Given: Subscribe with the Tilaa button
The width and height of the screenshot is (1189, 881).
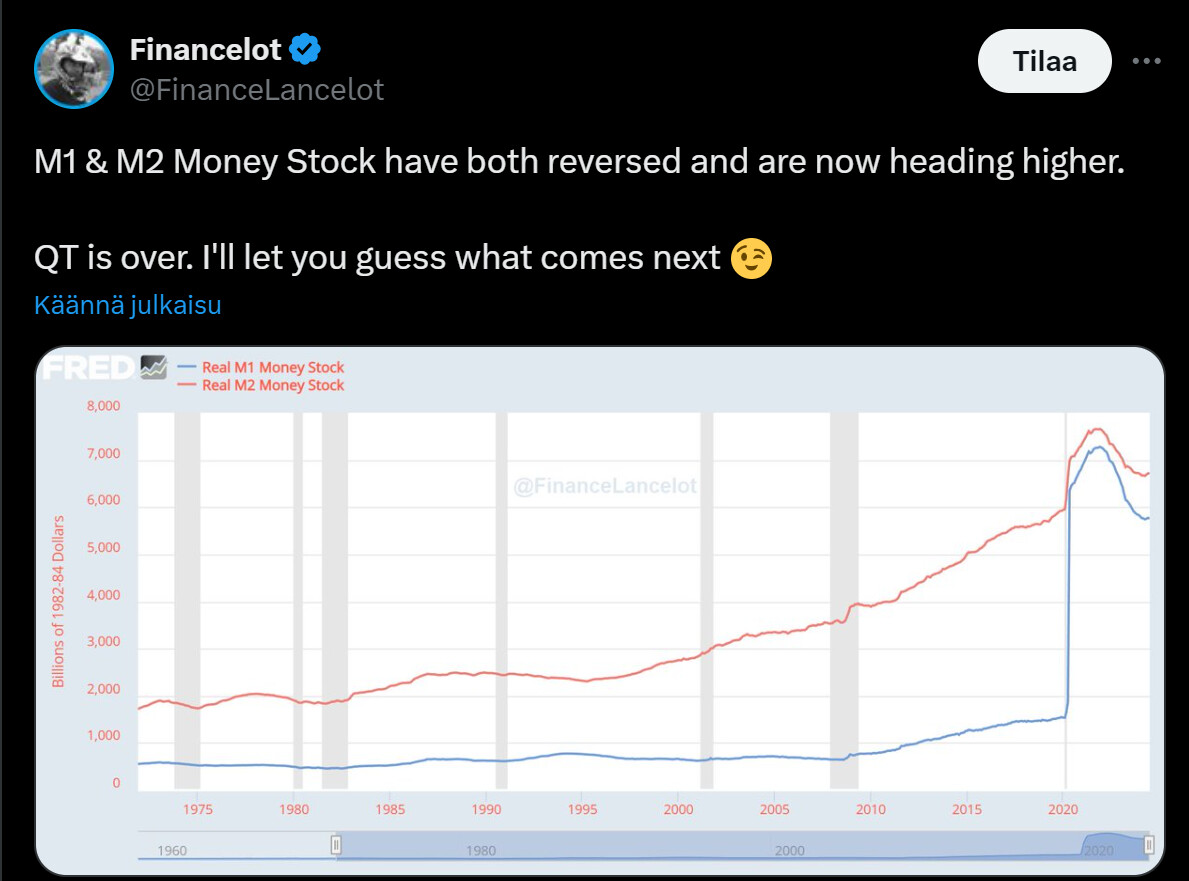Looking at the screenshot, I should point(1044,61).
